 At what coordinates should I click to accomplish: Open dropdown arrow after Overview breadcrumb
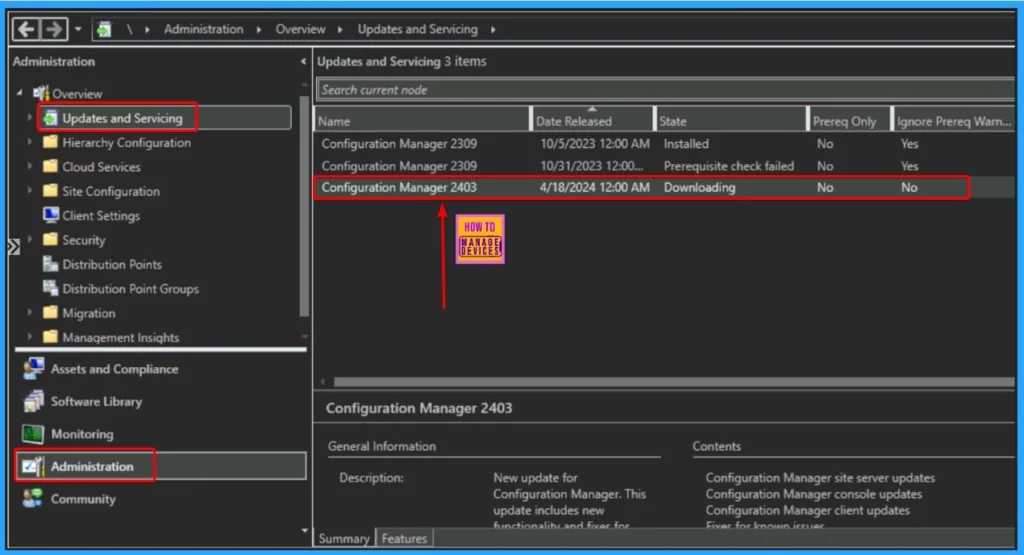coord(340,29)
